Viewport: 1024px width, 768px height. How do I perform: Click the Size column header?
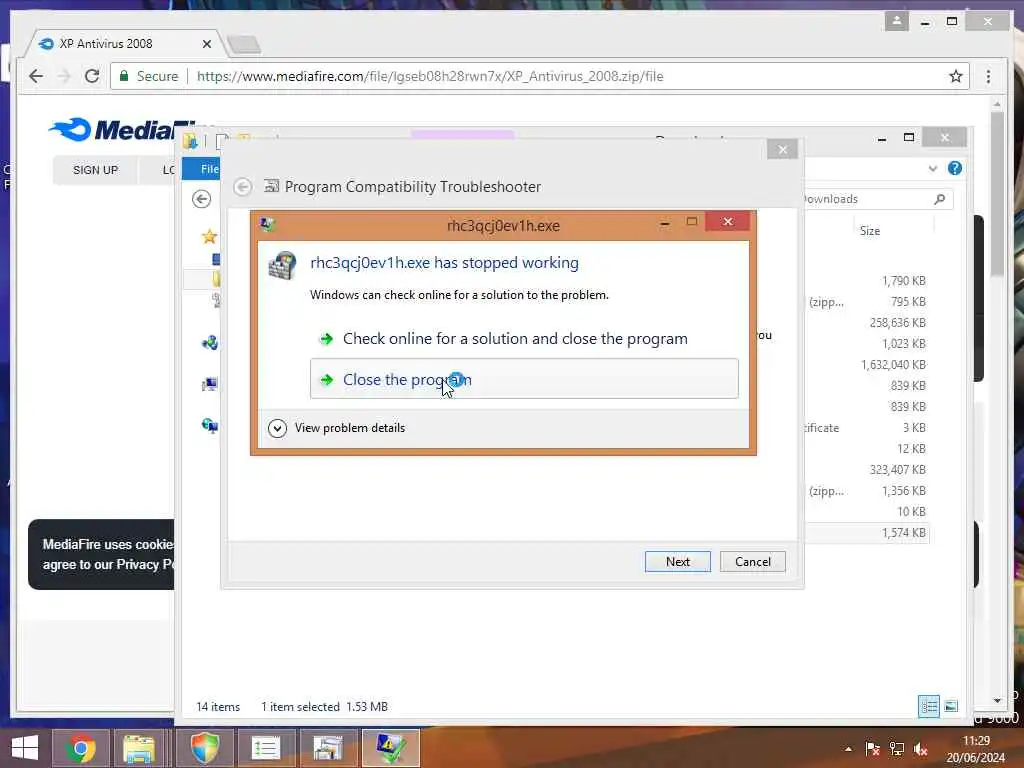pos(869,231)
